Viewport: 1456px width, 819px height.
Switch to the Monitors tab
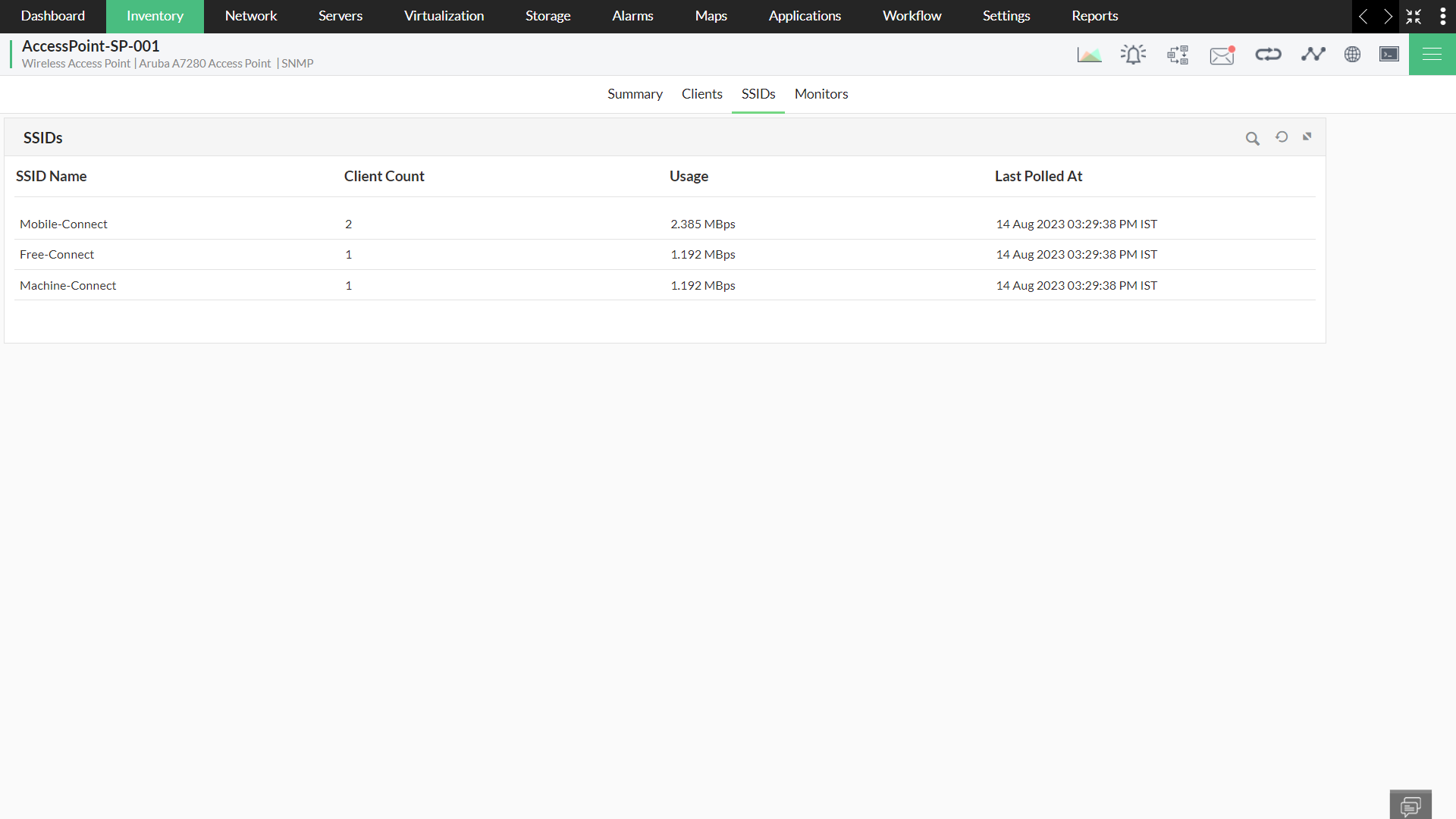tap(821, 94)
